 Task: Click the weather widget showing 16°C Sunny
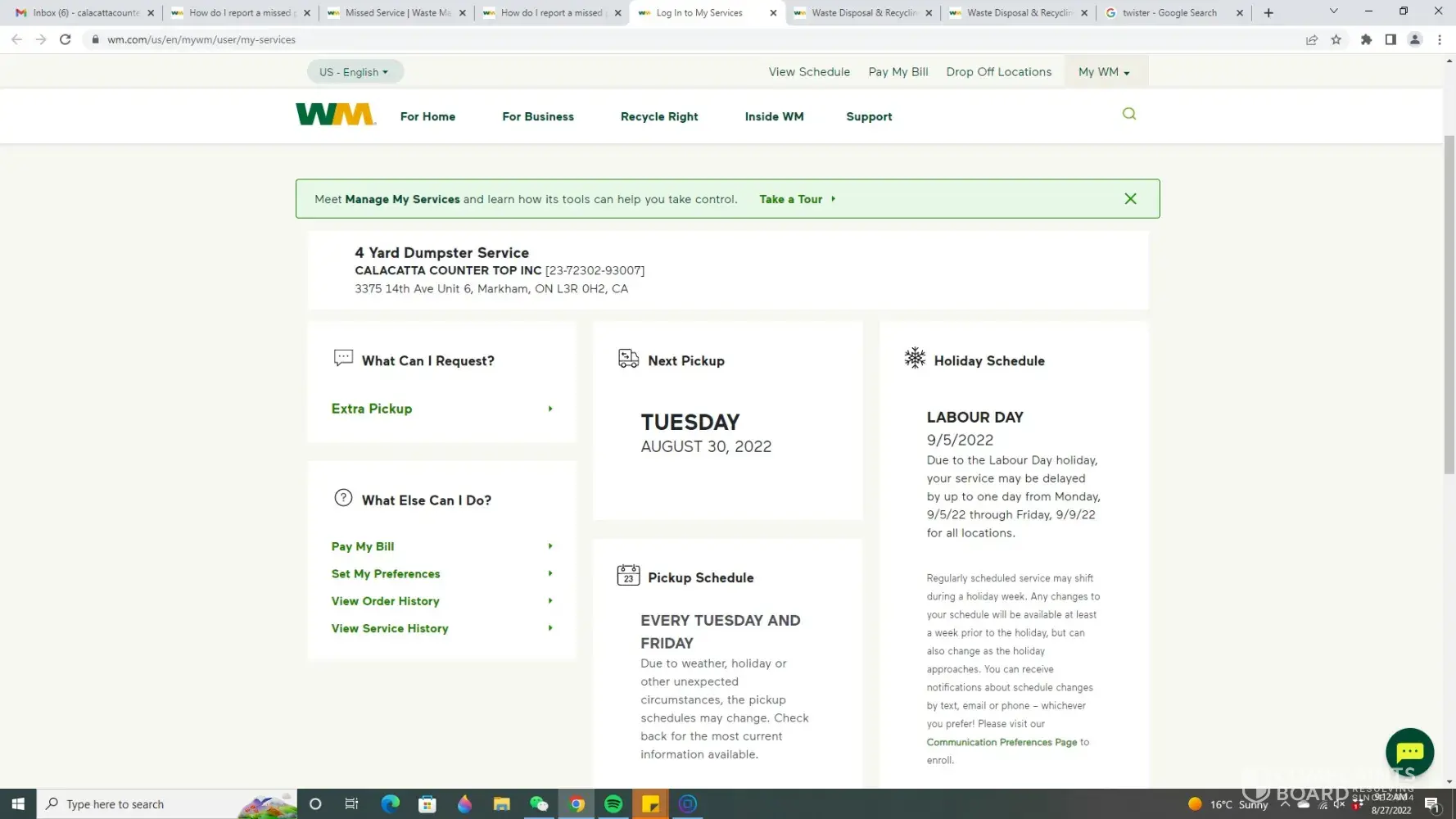(x=1228, y=804)
